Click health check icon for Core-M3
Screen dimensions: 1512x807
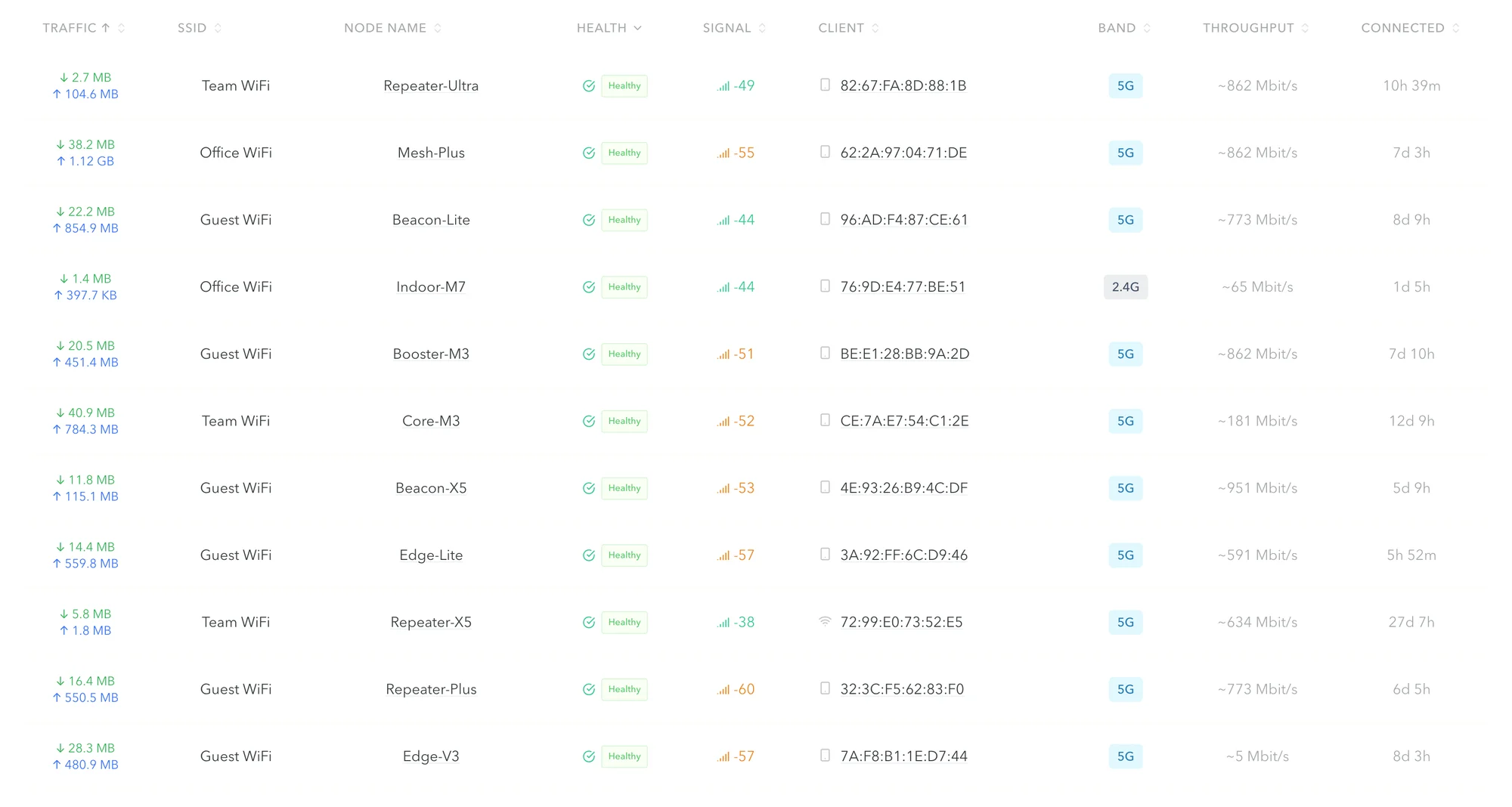coord(589,422)
